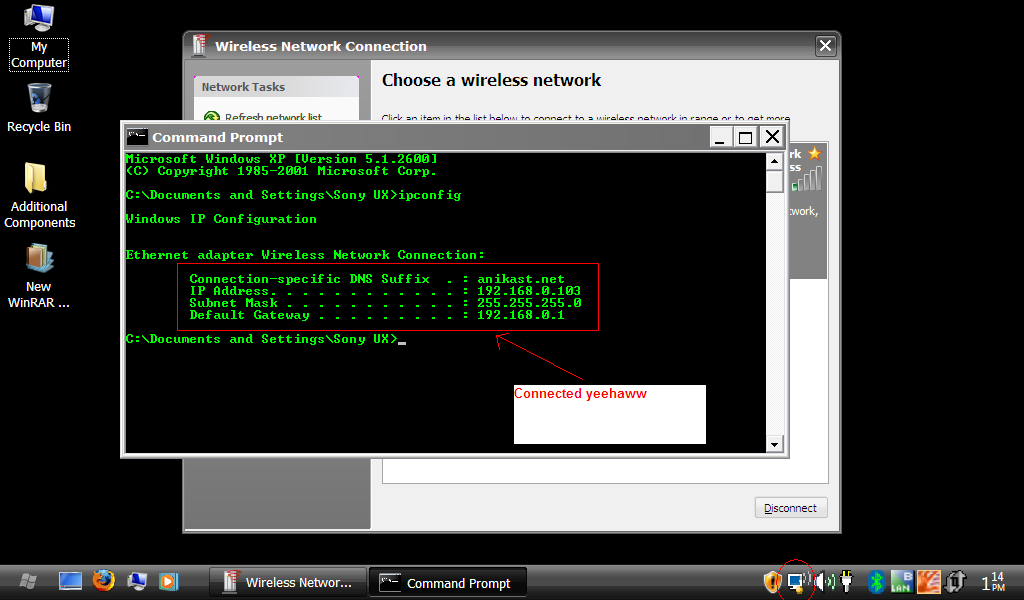The height and width of the screenshot is (600, 1024).
Task: Switch to Command Prompt taskbar button
Action: tap(448, 582)
